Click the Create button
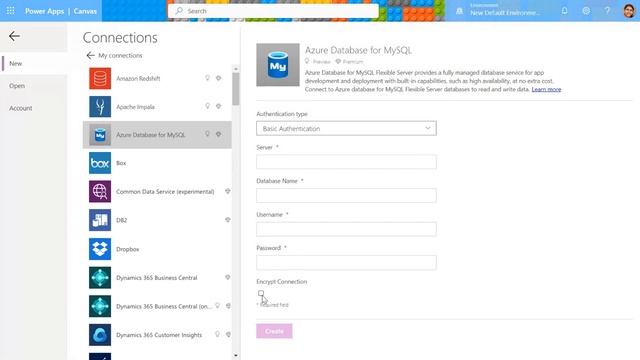640x360 pixels. (x=274, y=331)
